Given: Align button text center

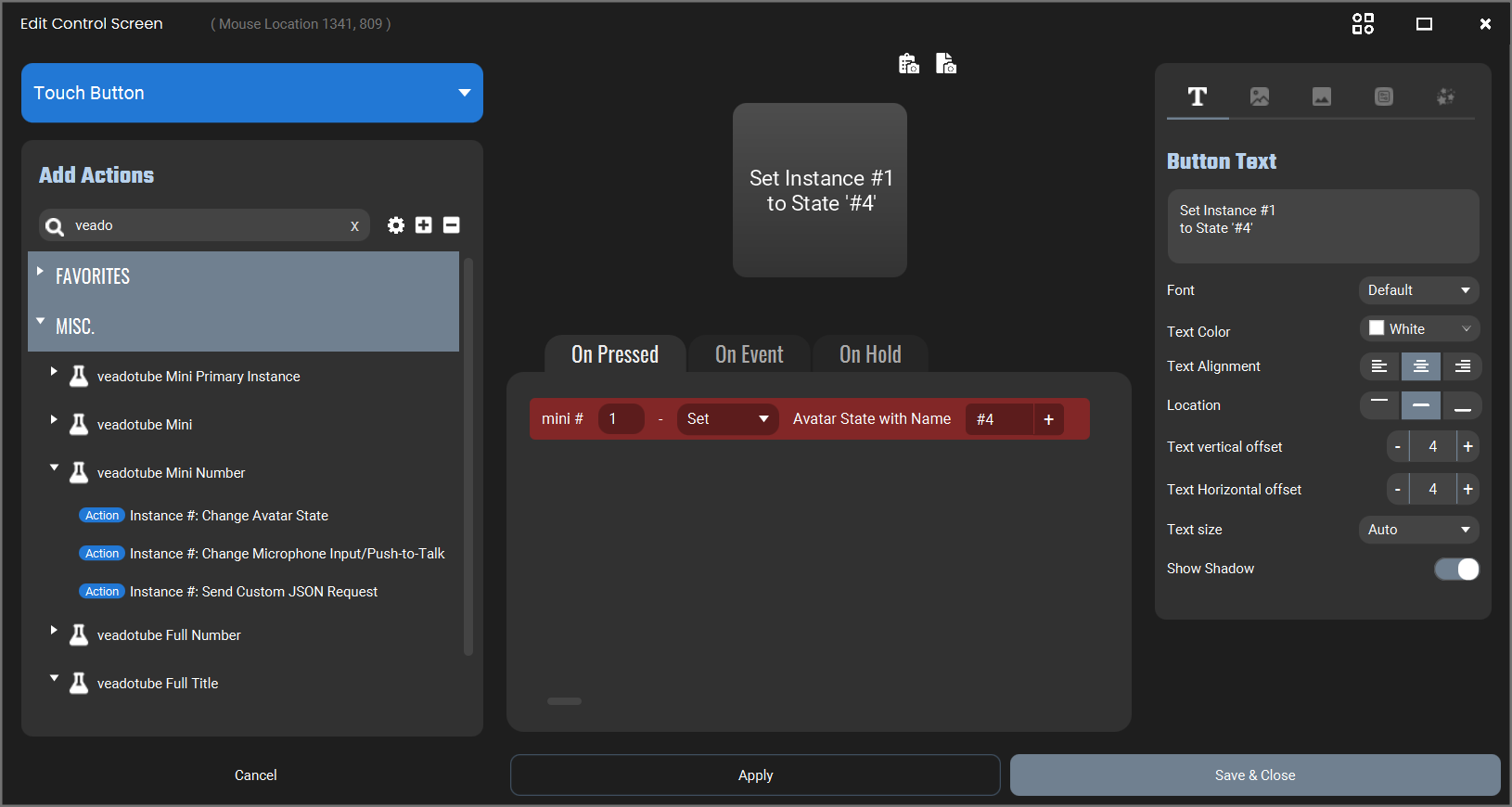Looking at the screenshot, I should [x=1420, y=366].
